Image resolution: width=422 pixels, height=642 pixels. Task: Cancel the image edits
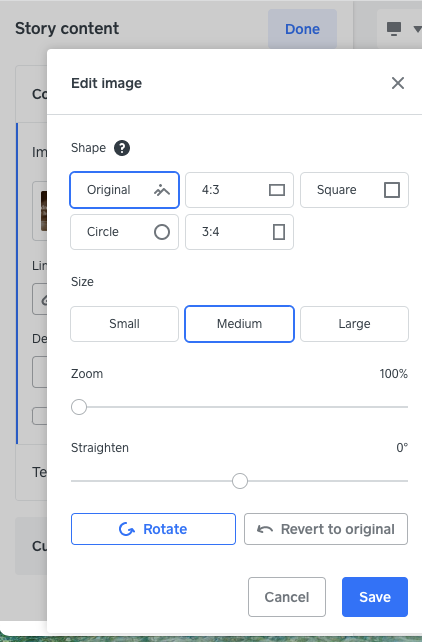(x=287, y=597)
